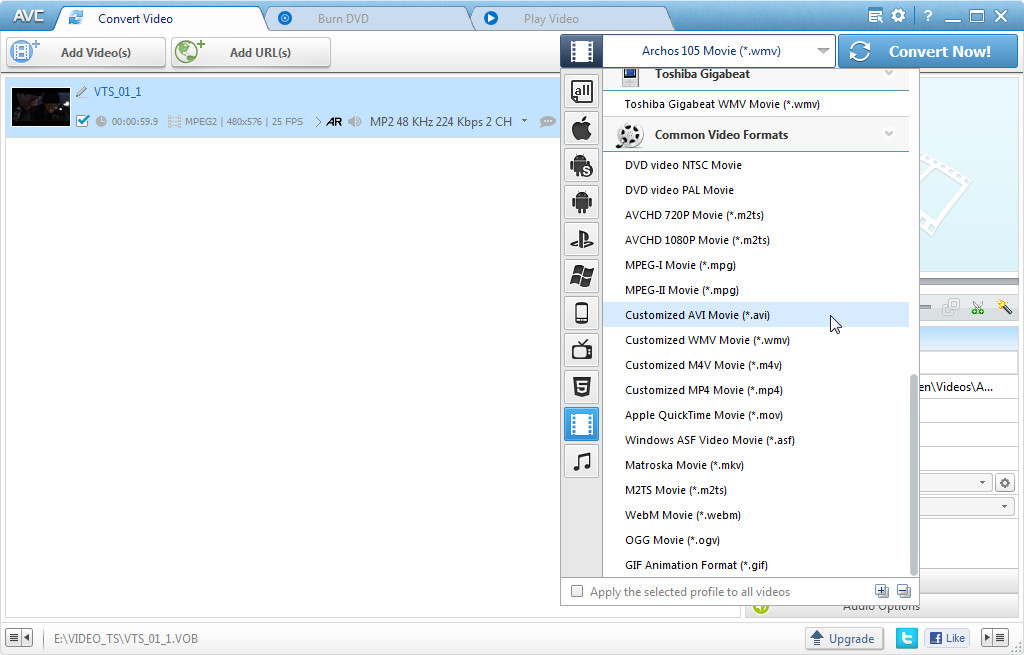
Task: Enable Apply the selected profile to all videos
Action: coord(577,592)
